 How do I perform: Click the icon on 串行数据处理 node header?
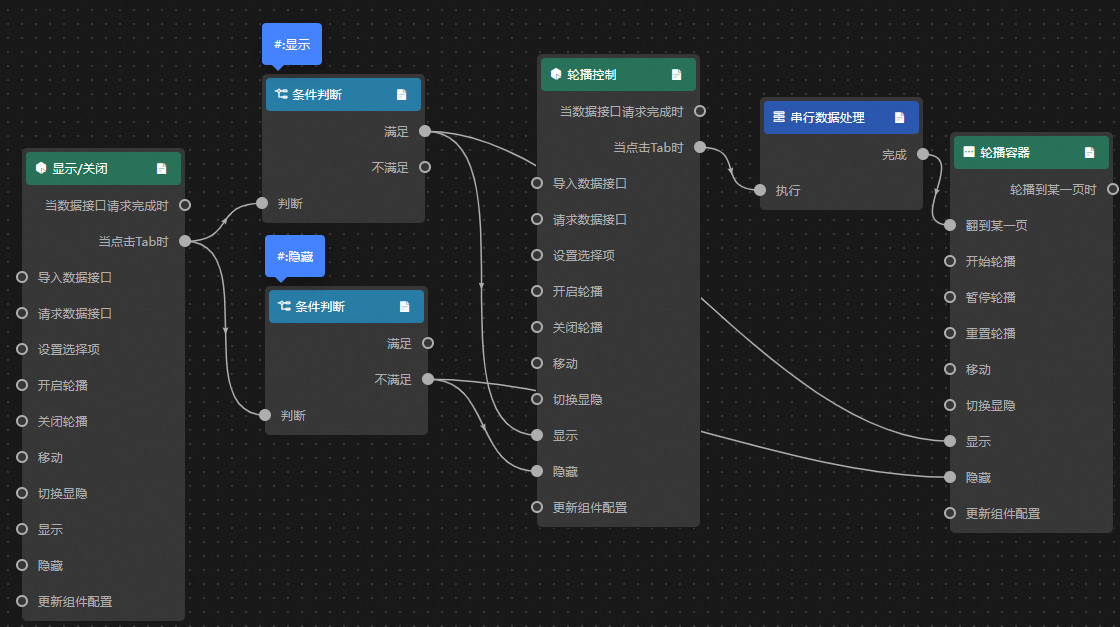[779, 117]
